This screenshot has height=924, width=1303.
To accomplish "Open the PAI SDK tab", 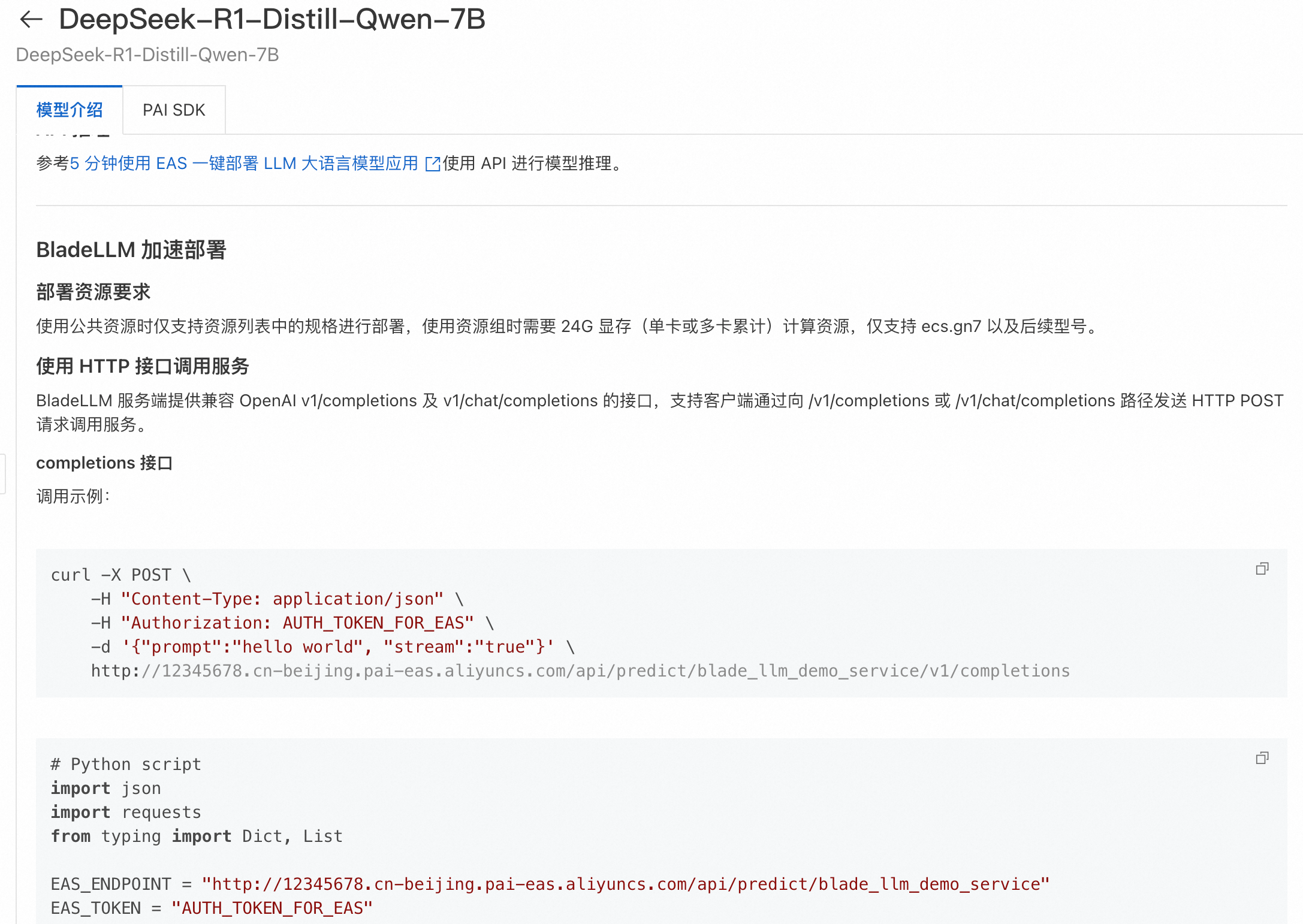I will 174,110.
